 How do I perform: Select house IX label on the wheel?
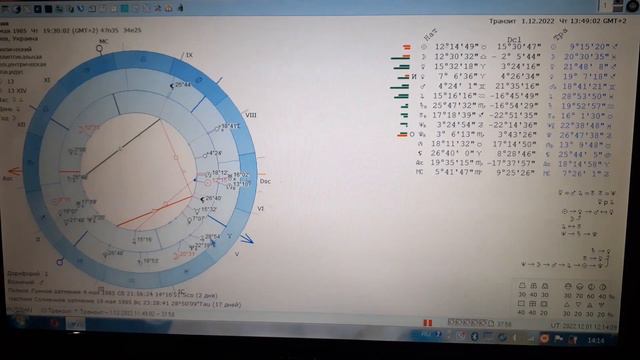pos(189,55)
